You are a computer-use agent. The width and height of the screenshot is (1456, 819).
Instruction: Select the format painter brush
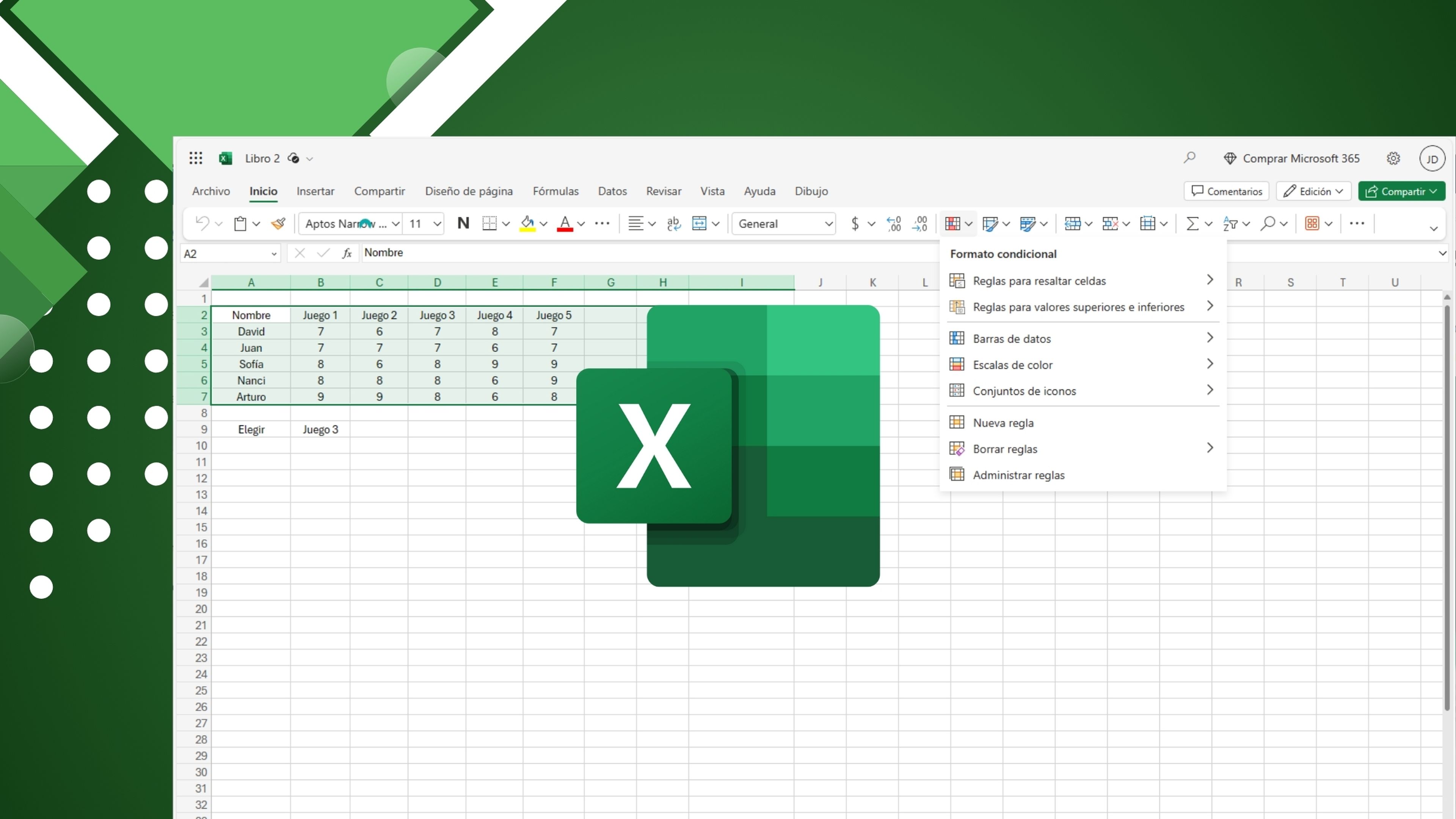278,223
